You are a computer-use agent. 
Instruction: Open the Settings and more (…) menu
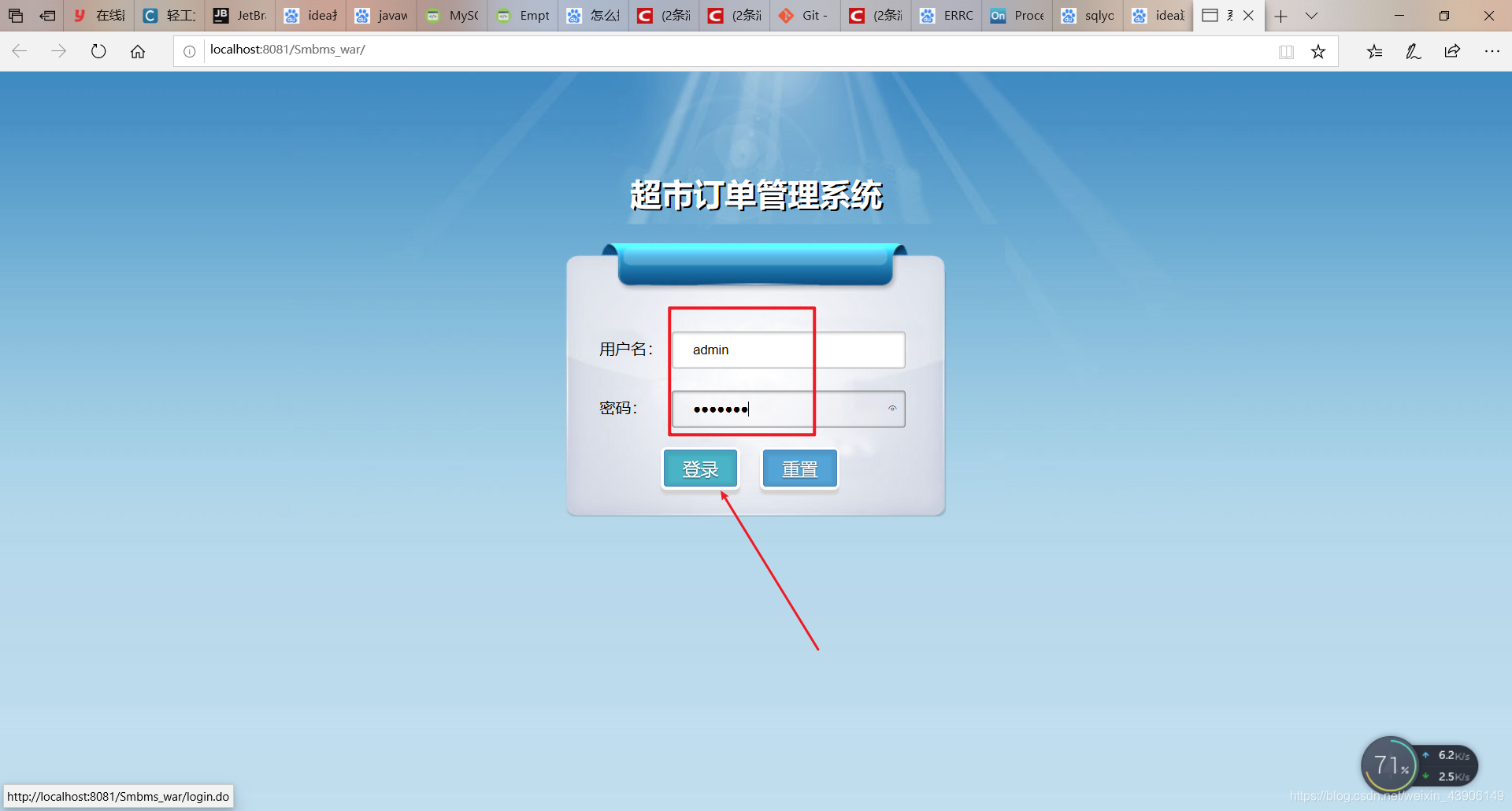[x=1493, y=50]
